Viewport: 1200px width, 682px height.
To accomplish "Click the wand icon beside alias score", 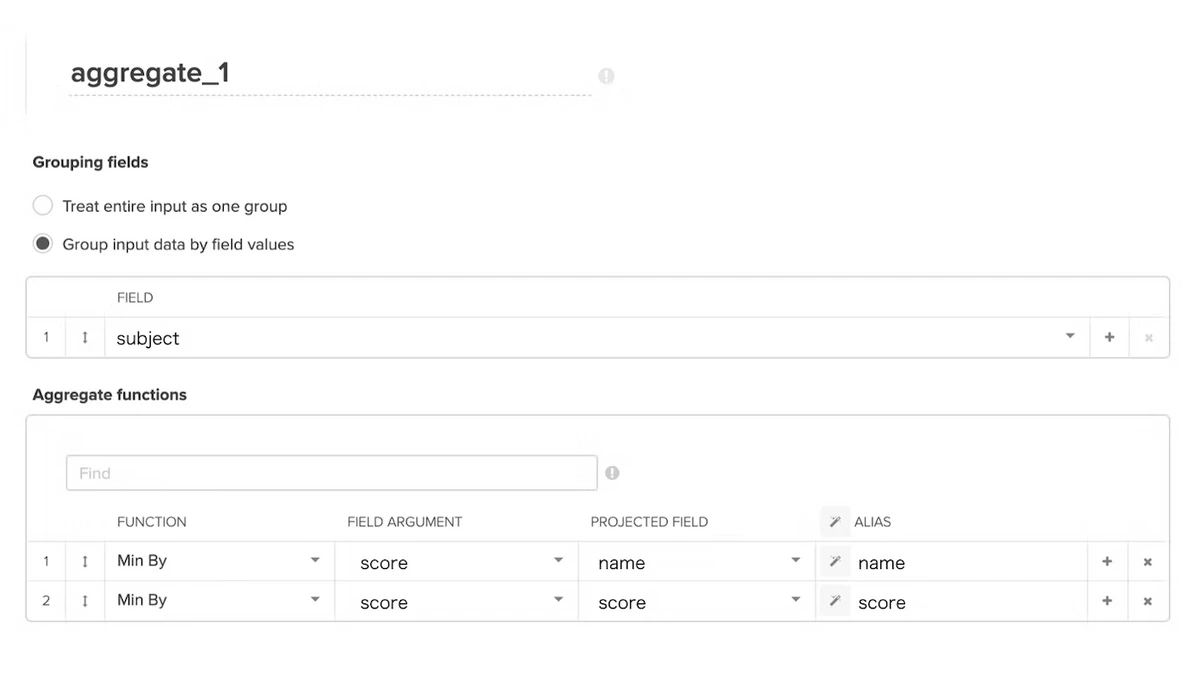I will 834,602.
